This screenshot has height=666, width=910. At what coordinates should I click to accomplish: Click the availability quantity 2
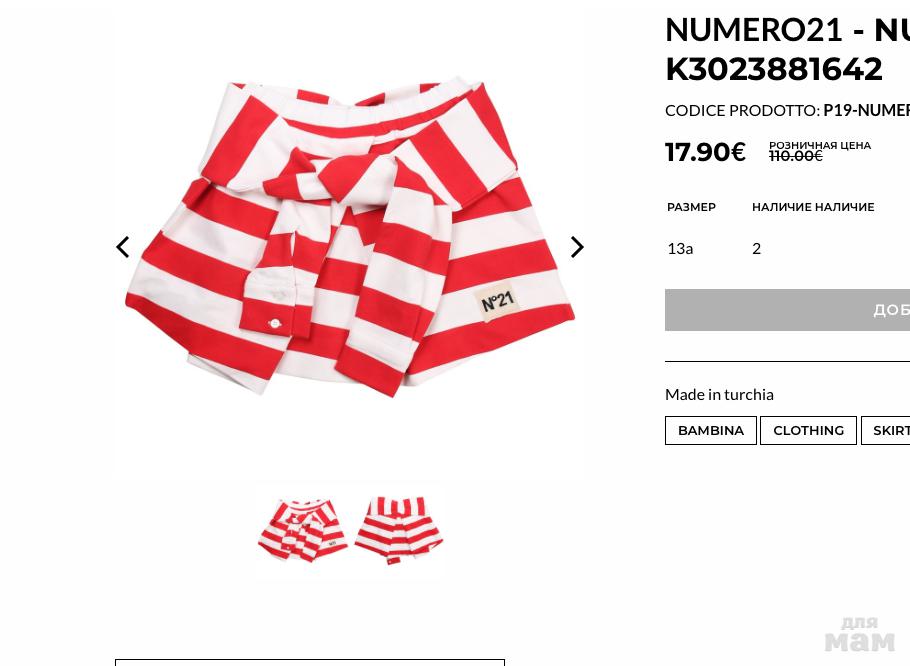pos(756,248)
